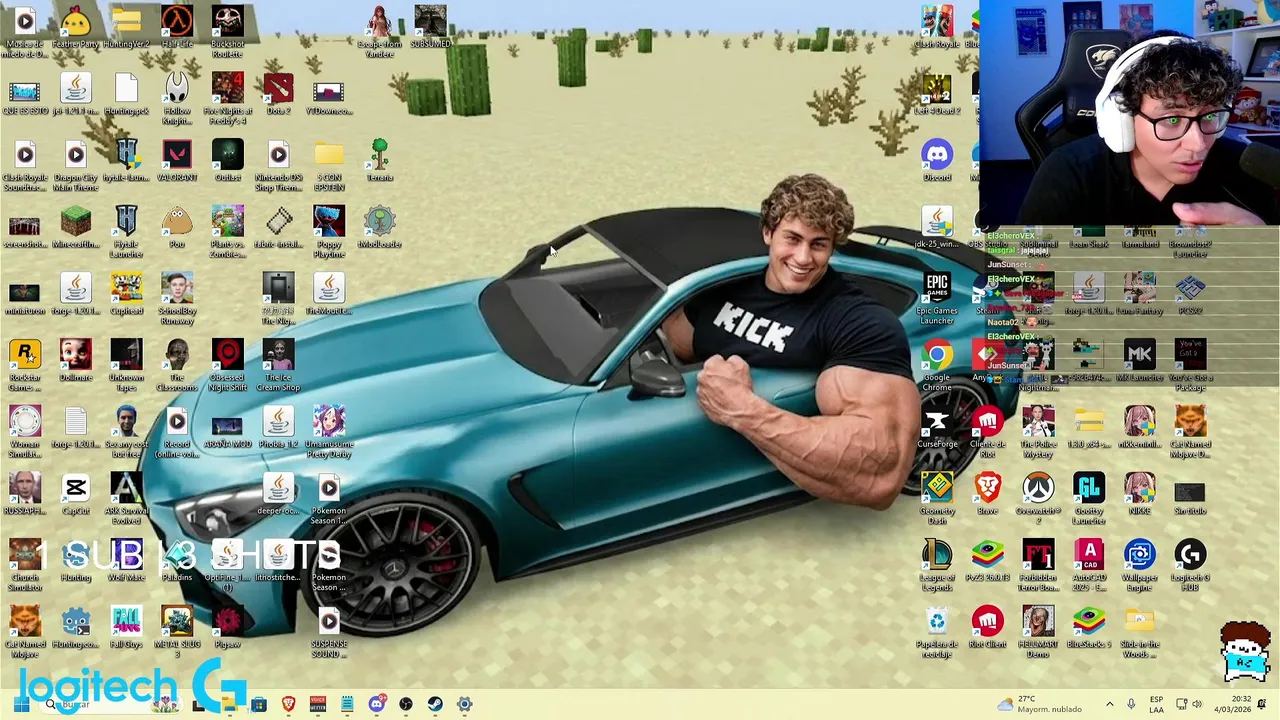Open the Terraria tree icon
This screenshot has height=720, width=1280.
379,160
